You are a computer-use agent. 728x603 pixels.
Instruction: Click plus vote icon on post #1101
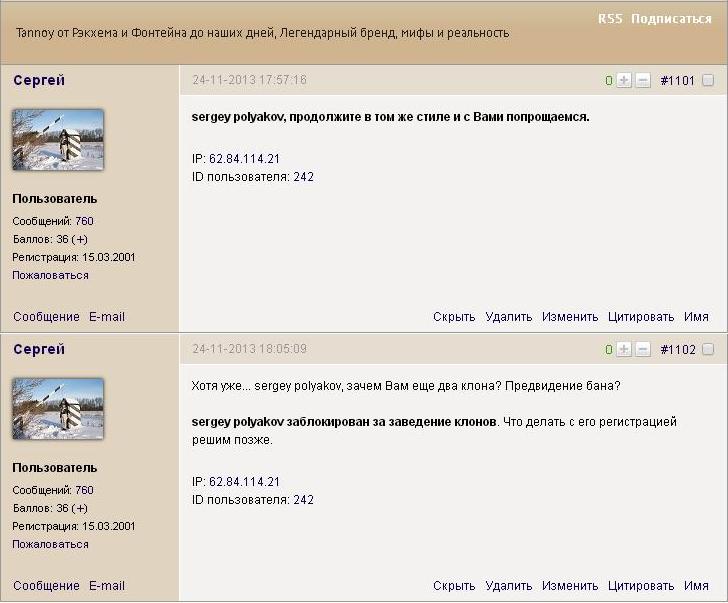pos(624,80)
